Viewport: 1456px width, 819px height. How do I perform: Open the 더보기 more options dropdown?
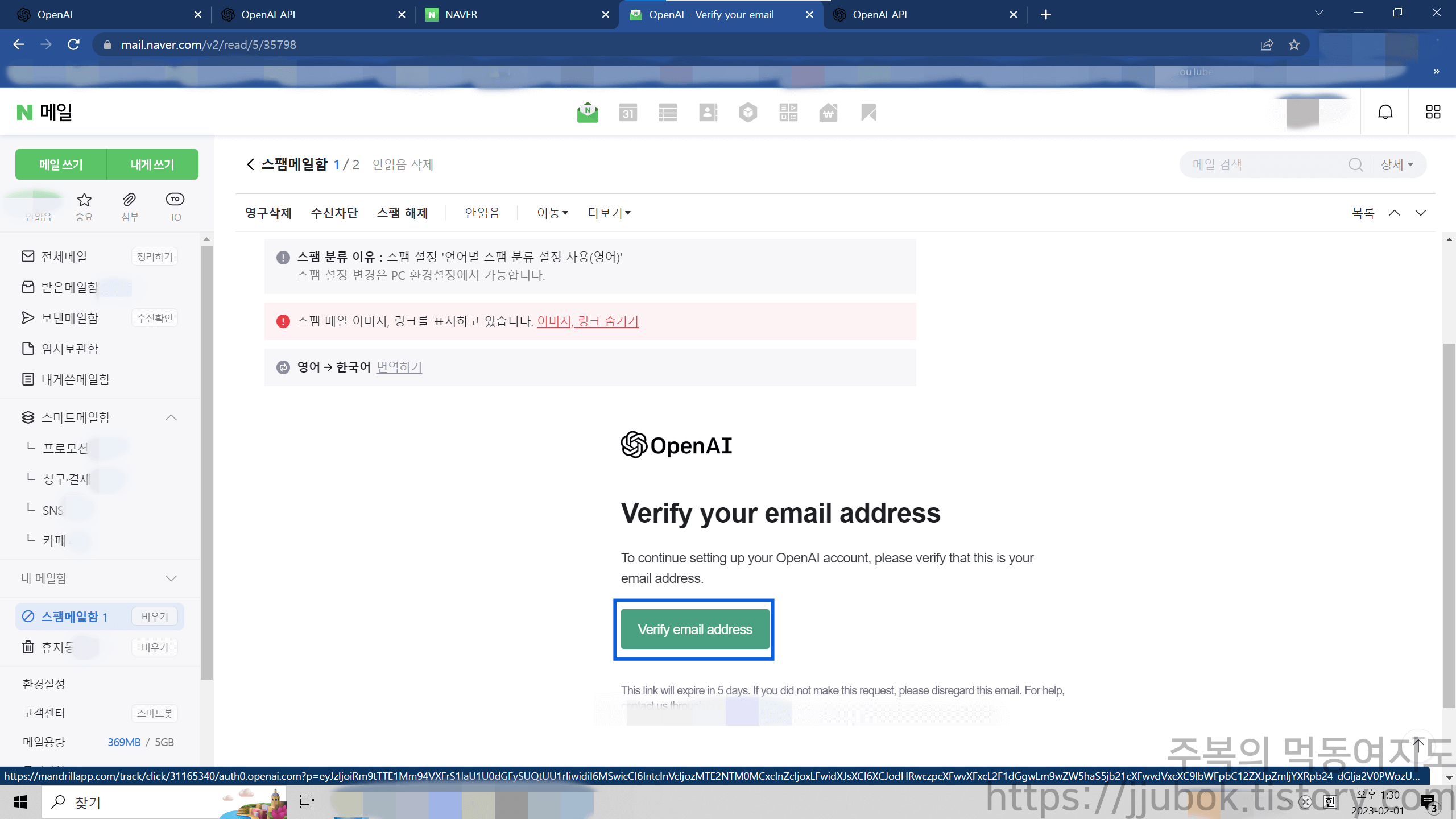pos(607,213)
